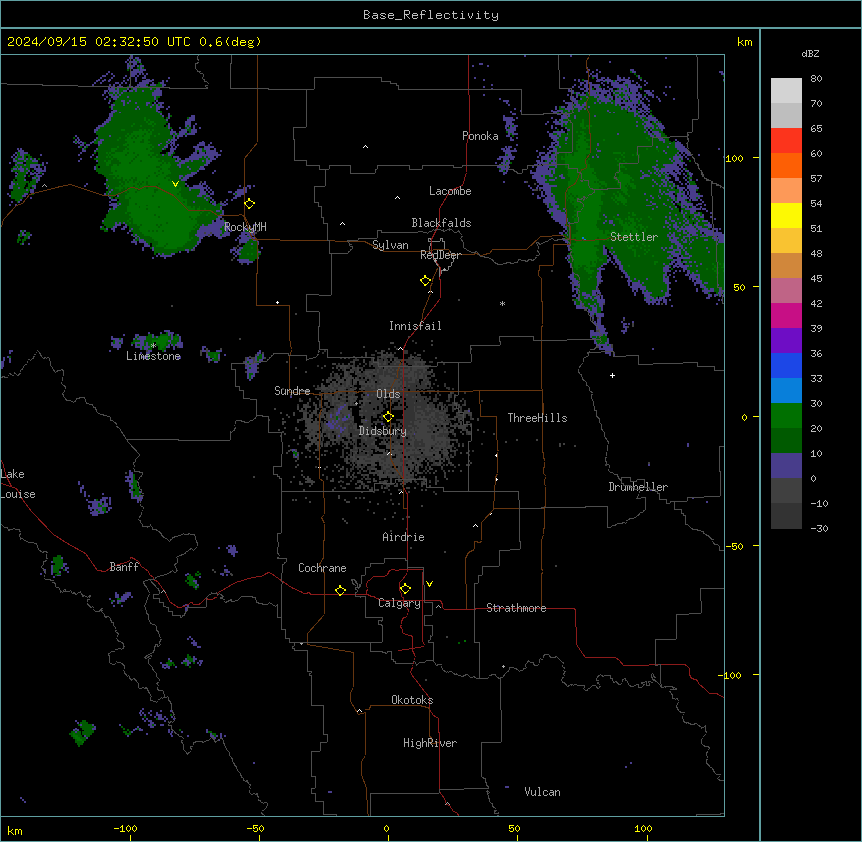This screenshot has height=842, width=862.
Task: Click the Drumheller town label
Action: pyautogui.click(x=638, y=487)
